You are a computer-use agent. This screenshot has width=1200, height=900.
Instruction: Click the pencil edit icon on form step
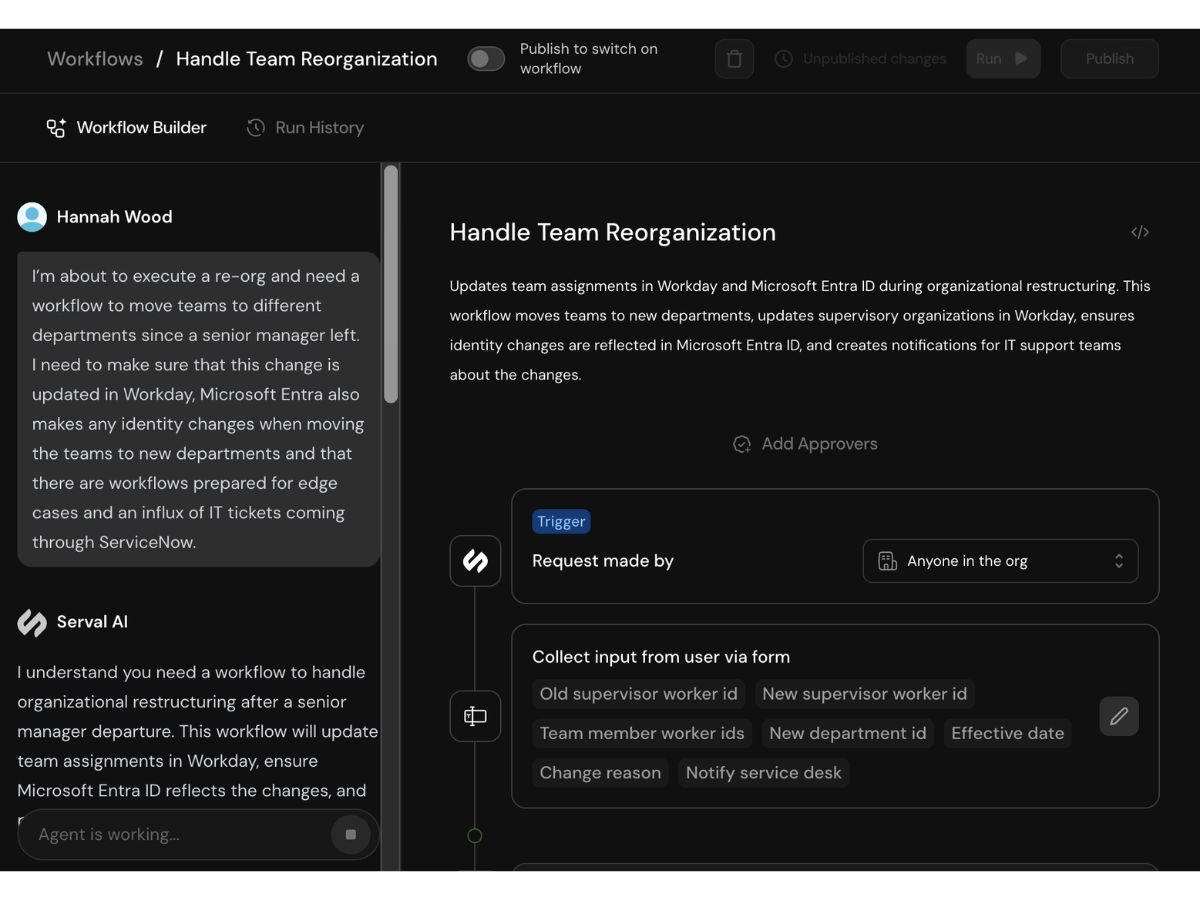(1119, 716)
